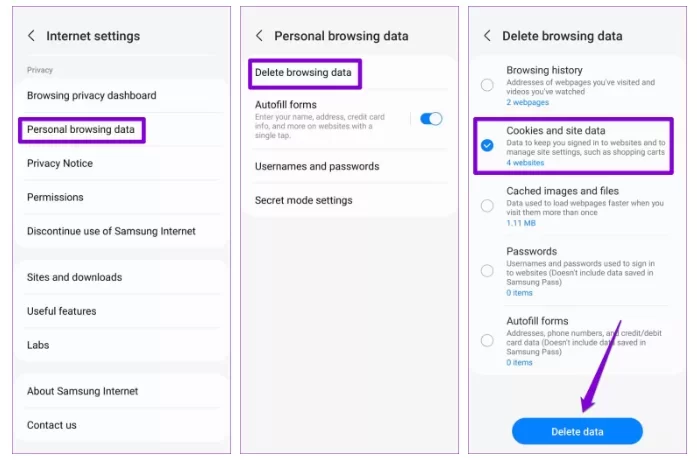Tap Delete browsing data entry
Image resolution: width=697 pixels, height=462 pixels.
point(303,73)
